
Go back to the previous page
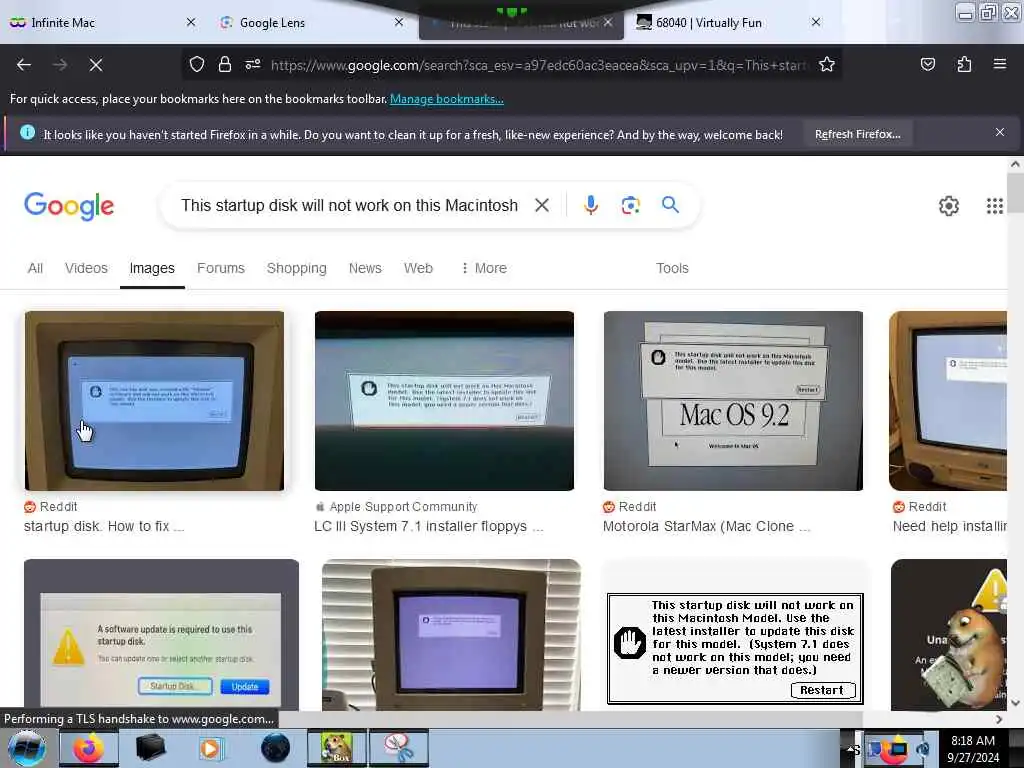(x=24, y=65)
